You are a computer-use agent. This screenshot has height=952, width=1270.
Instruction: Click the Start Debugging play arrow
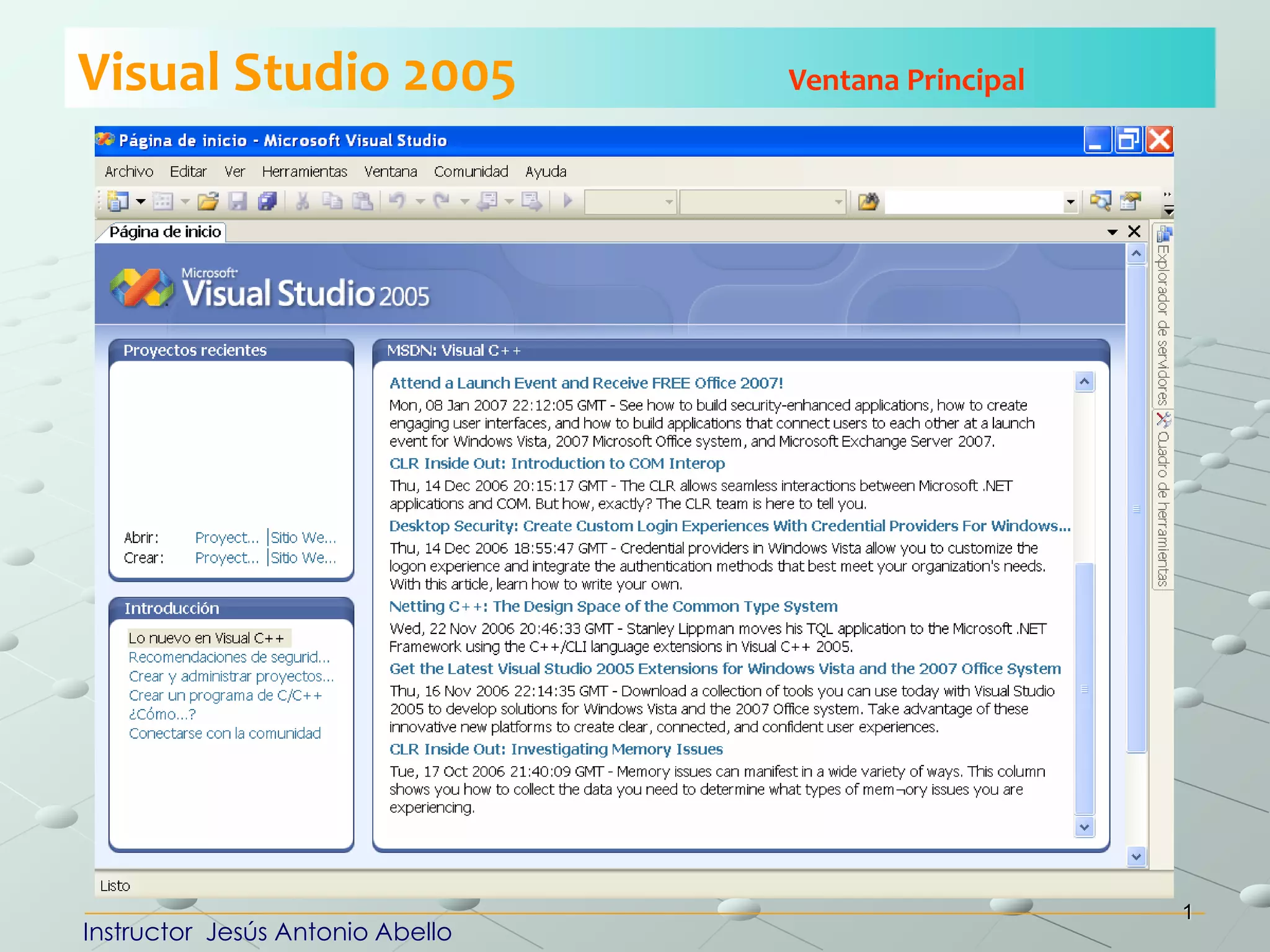tap(567, 201)
